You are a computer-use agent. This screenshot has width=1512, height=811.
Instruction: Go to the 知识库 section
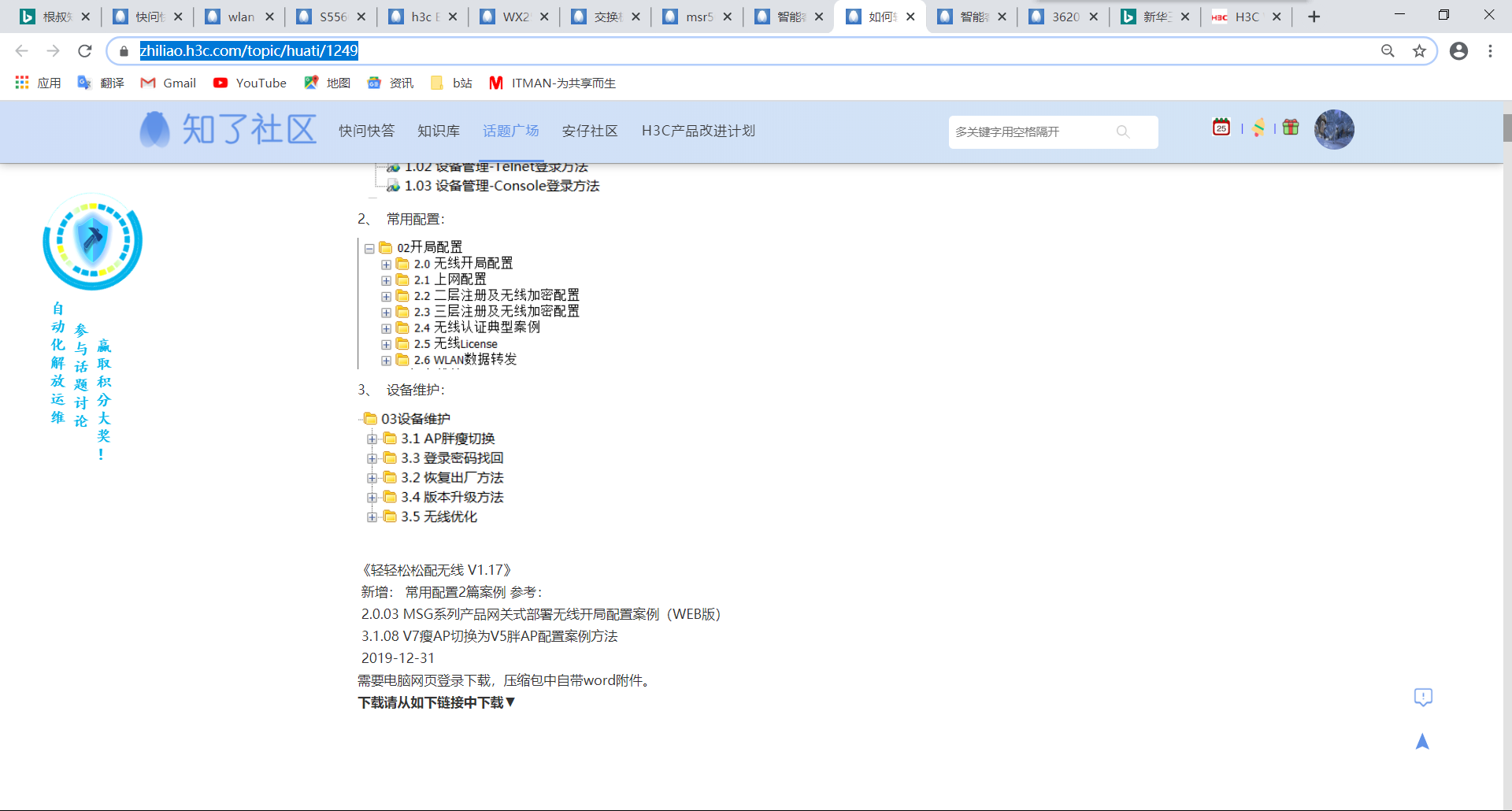pos(439,131)
